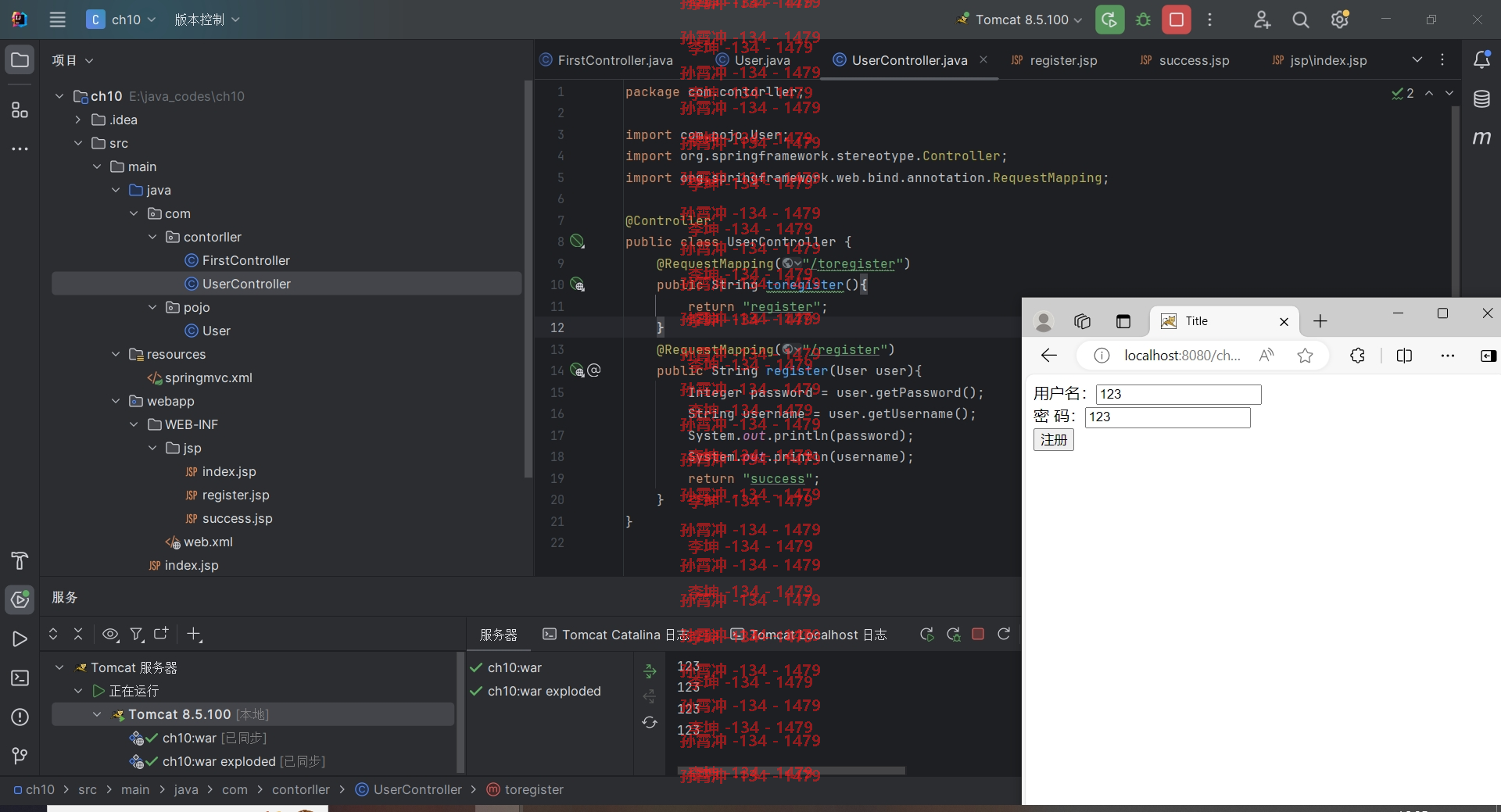Image resolution: width=1501 pixels, height=812 pixels.
Task: Switch to jsp\index.jsp editor tab
Action: click(1319, 60)
